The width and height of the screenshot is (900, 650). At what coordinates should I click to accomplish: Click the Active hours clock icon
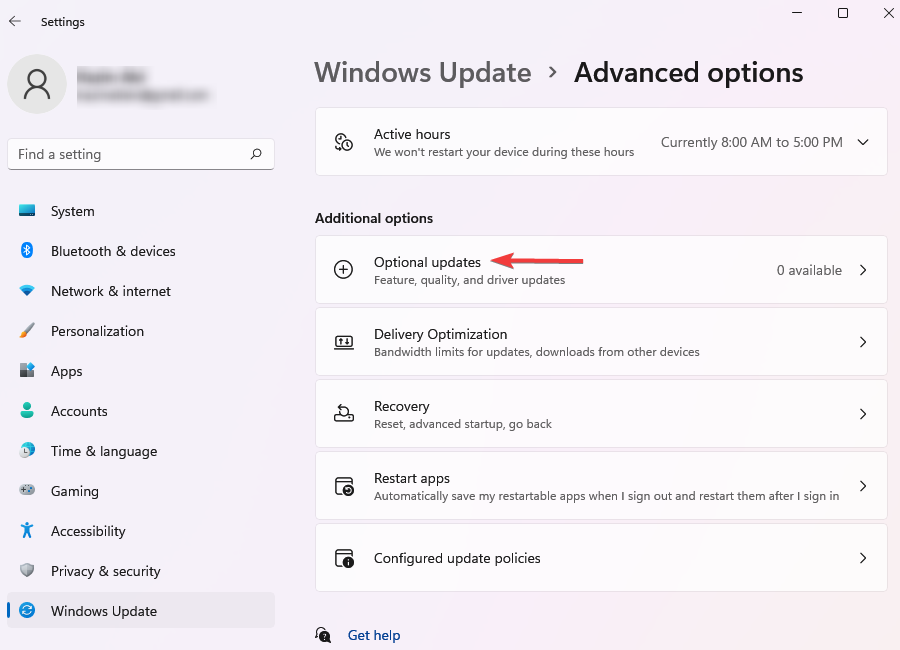[343, 142]
